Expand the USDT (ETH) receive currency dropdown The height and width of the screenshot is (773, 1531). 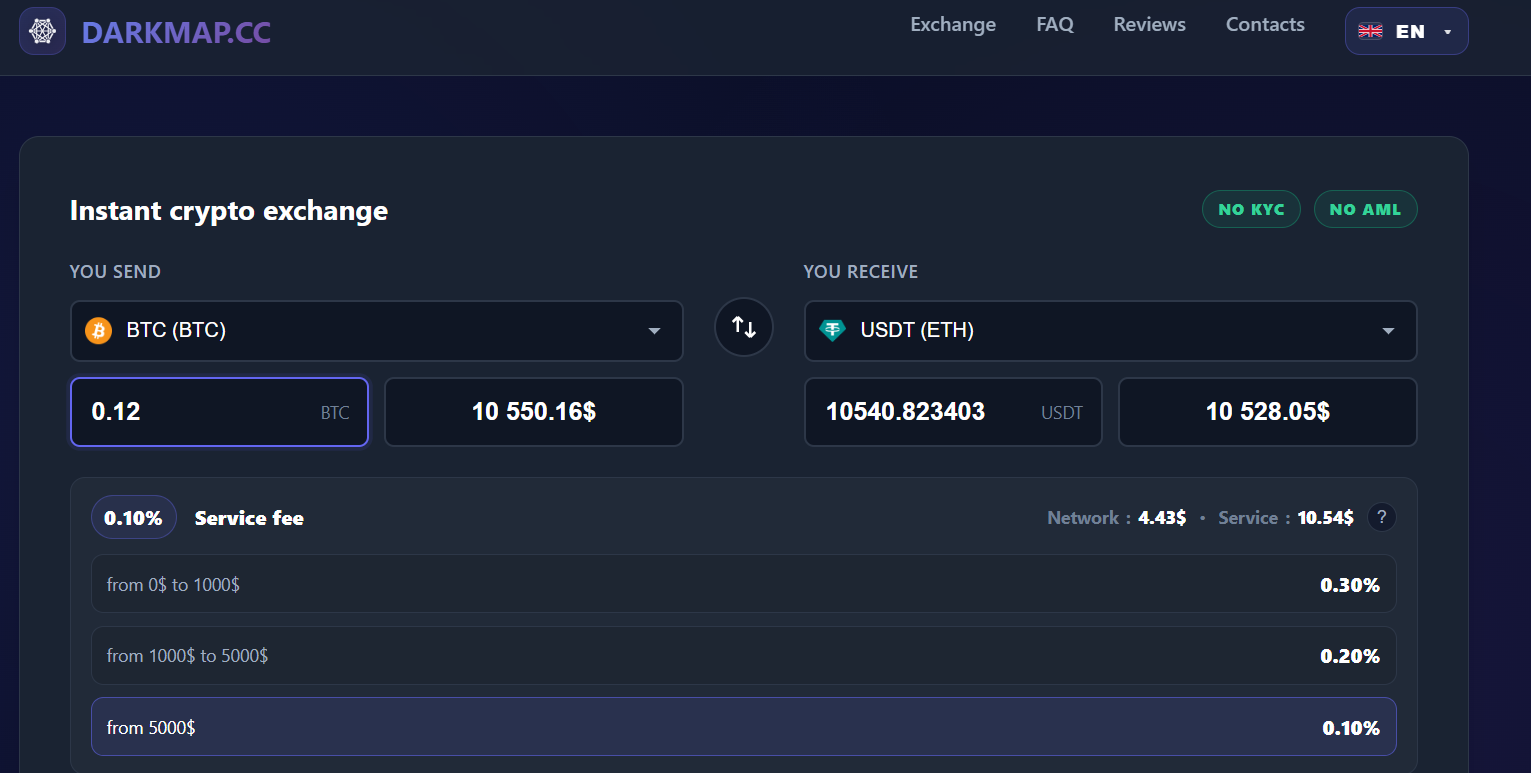click(1388, 331)
